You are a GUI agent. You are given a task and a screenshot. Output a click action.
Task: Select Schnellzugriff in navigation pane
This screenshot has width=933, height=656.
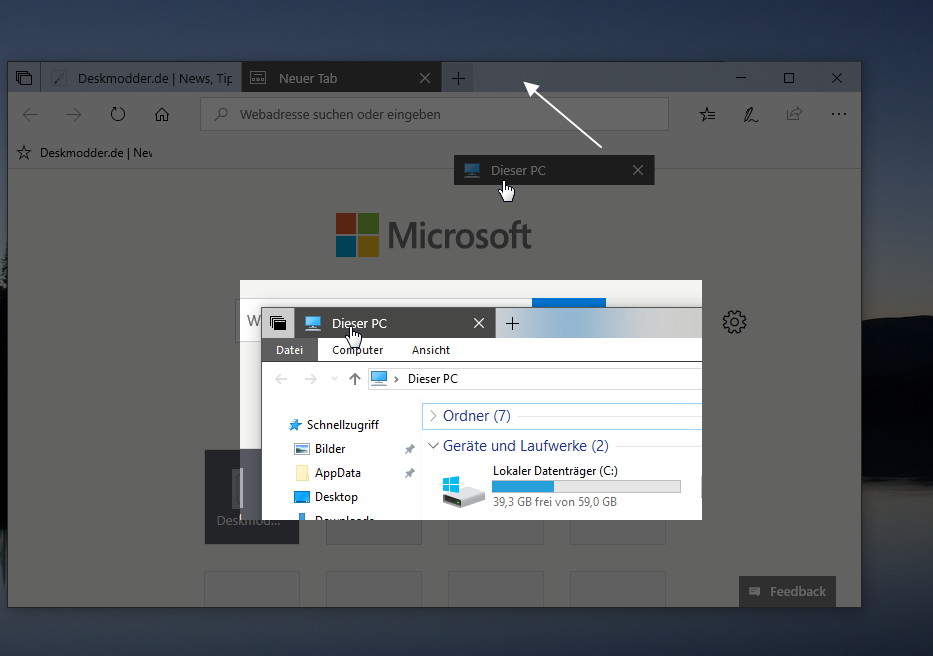click(334, 424)
